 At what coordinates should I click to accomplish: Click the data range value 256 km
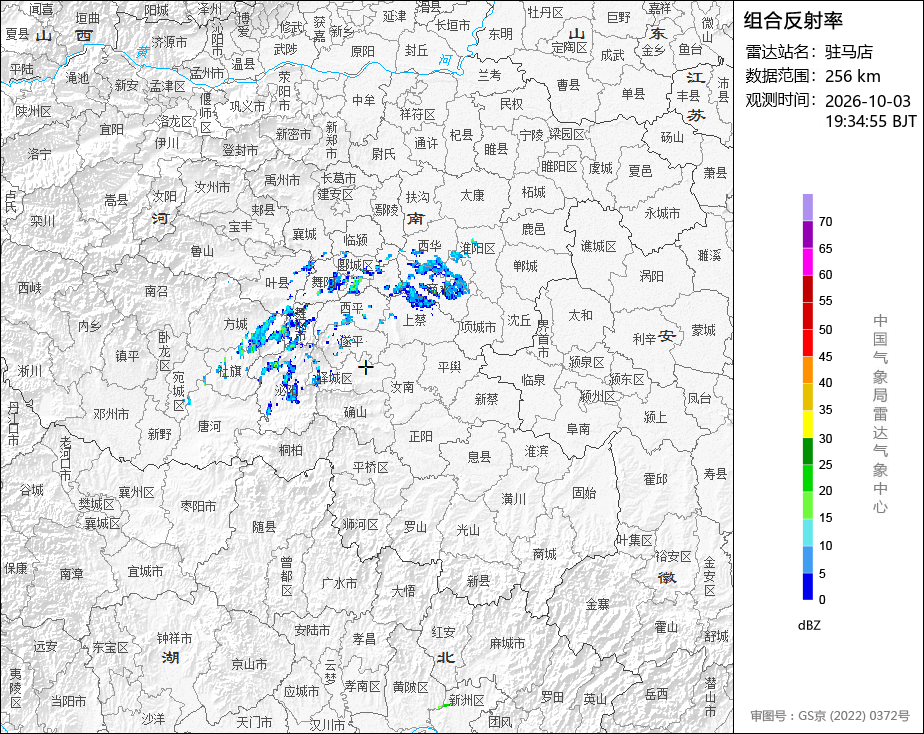coord(853,77)
